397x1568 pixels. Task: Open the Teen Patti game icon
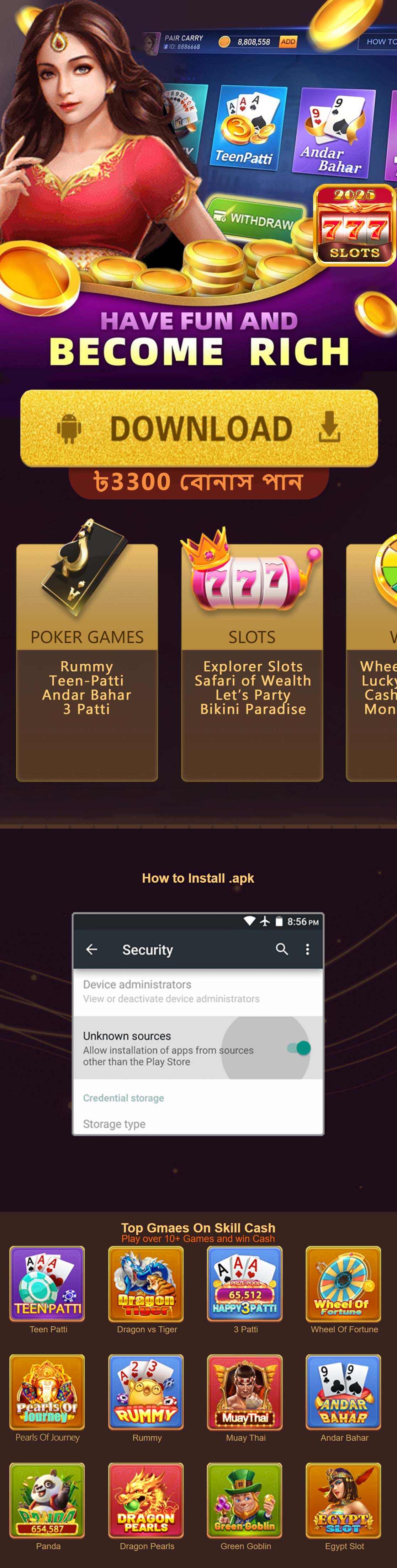click(x=48, y=1283)
